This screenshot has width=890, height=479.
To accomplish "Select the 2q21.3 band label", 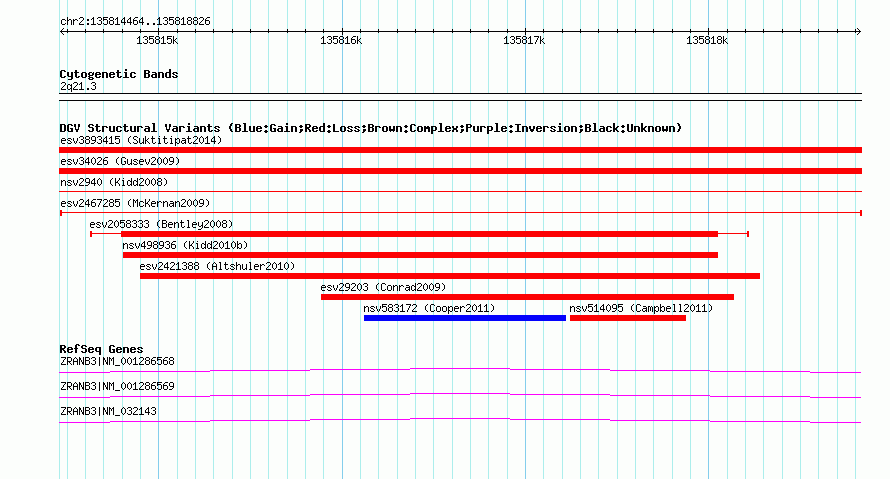I will coord(78,86).
